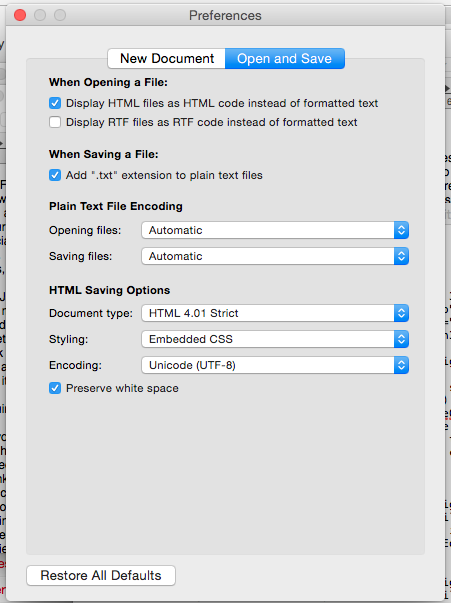Click the Preferences window title bar

225,15
